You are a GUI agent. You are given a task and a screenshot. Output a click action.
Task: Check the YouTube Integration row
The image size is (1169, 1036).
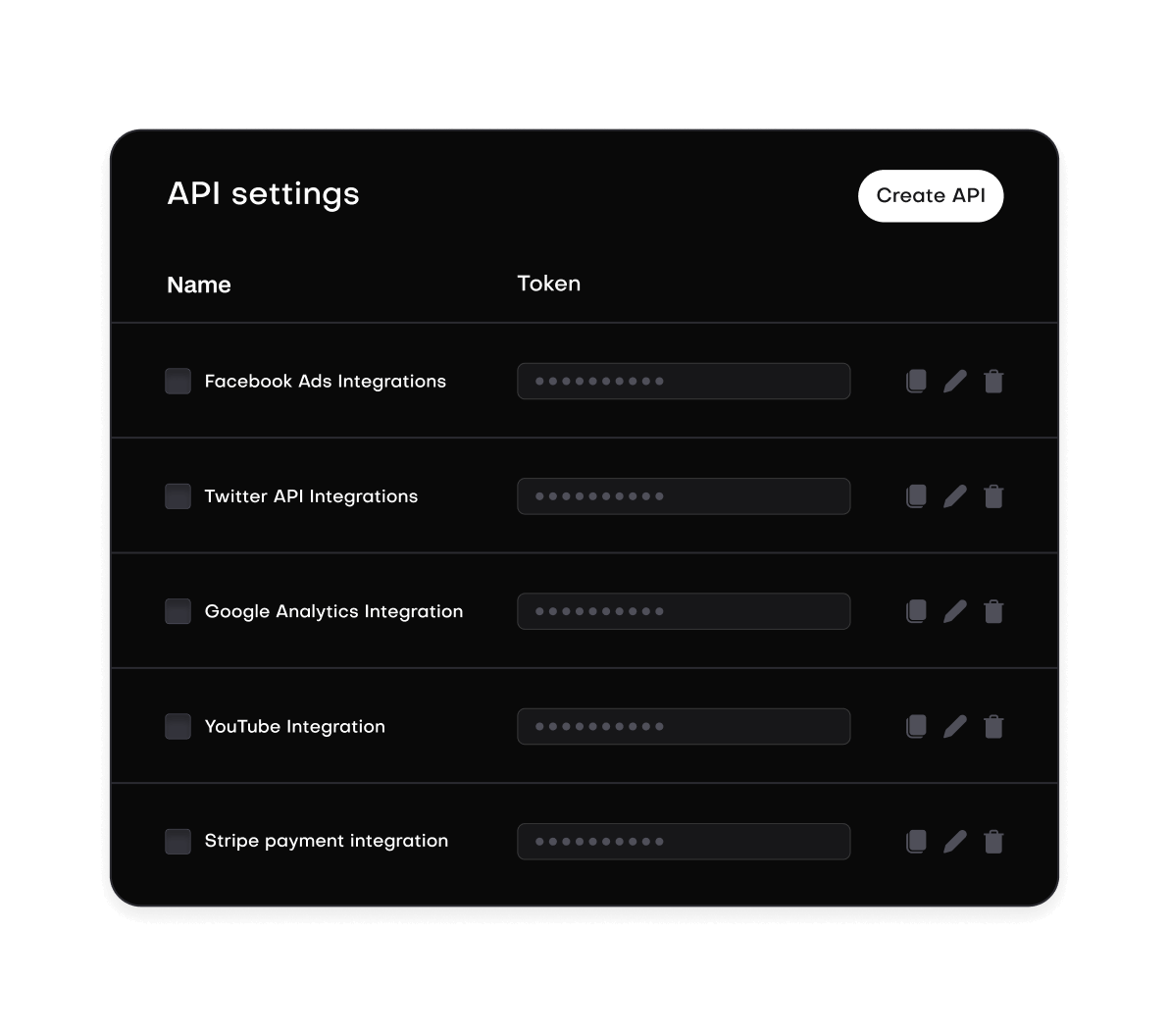(x=178, y=726)
